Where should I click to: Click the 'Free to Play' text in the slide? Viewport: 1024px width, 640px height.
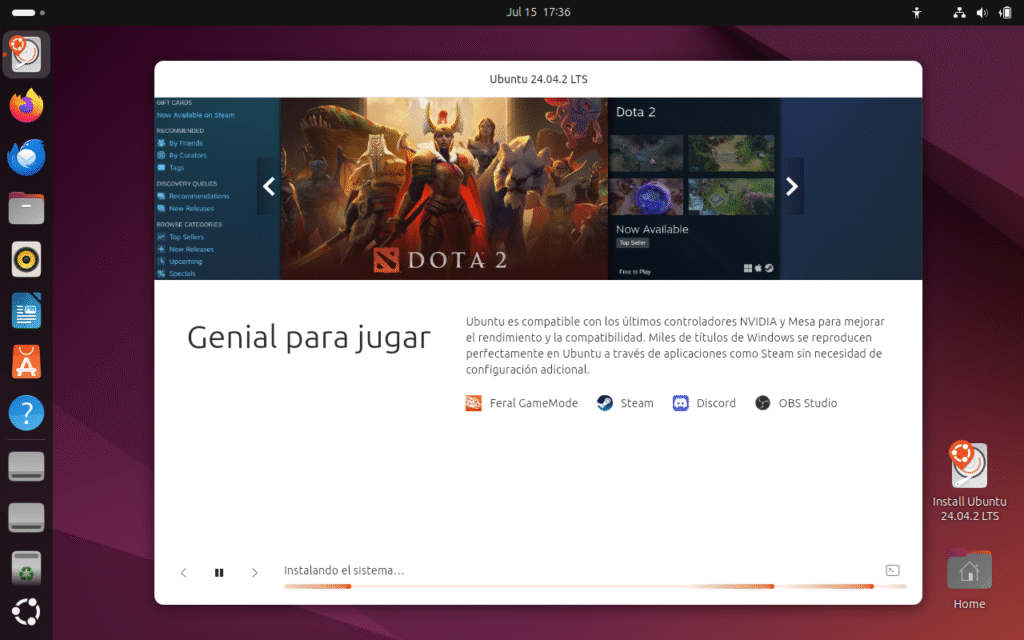pos(635,272)
